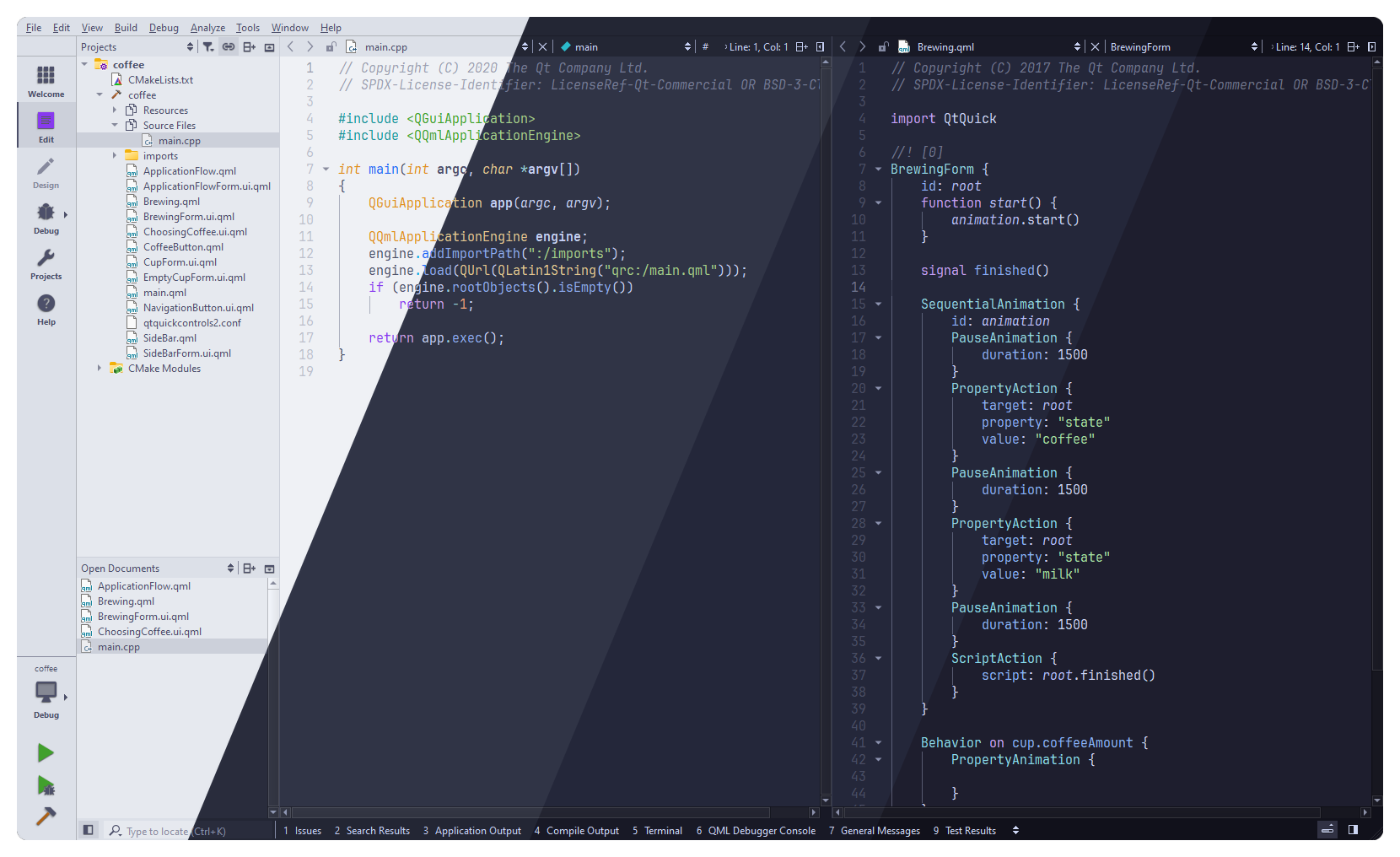The image size is (1400, 857).
Task: Toggle the left sidebar visibility
Action: 88,830
